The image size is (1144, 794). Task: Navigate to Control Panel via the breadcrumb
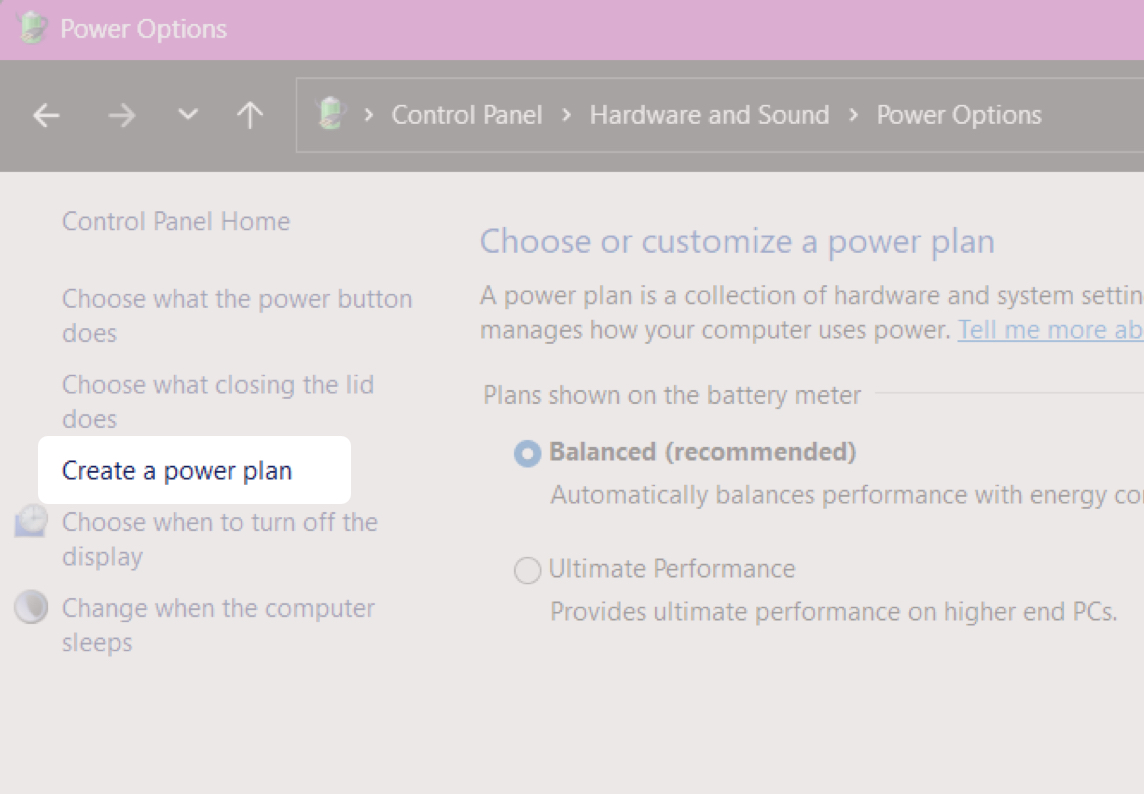(466, 115)
